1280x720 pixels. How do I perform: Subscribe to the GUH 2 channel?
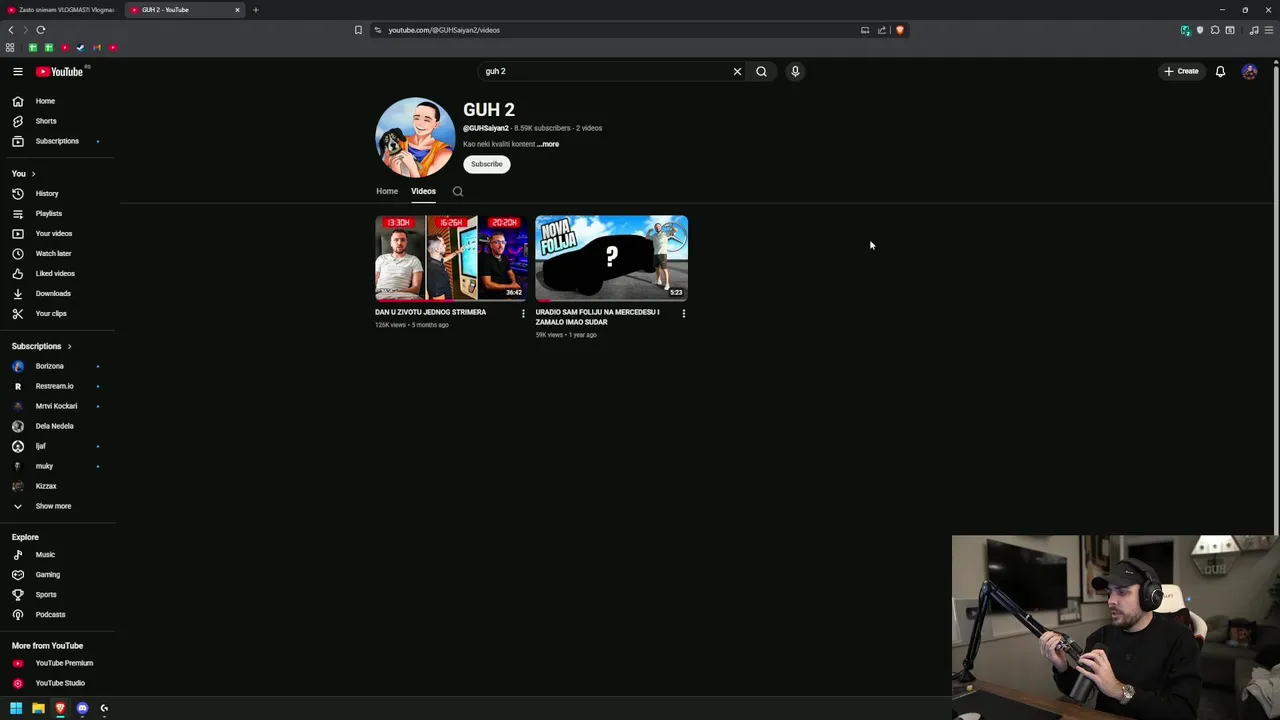[x=487, y=164]
